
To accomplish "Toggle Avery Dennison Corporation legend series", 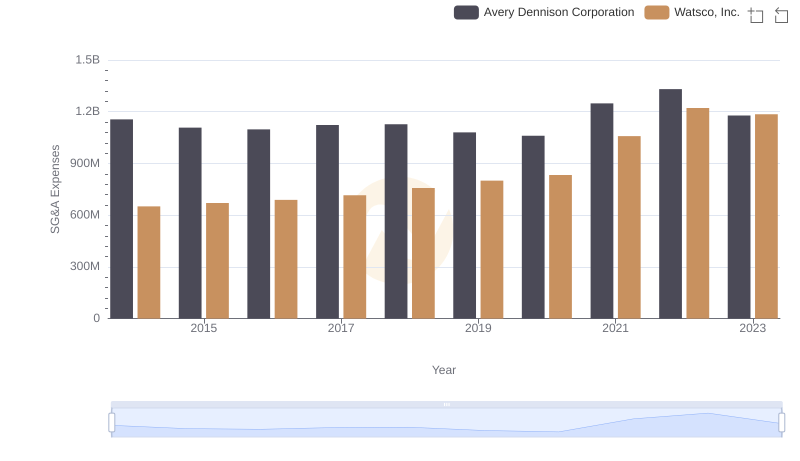I will pyautogui.click(x=544, y=12).
